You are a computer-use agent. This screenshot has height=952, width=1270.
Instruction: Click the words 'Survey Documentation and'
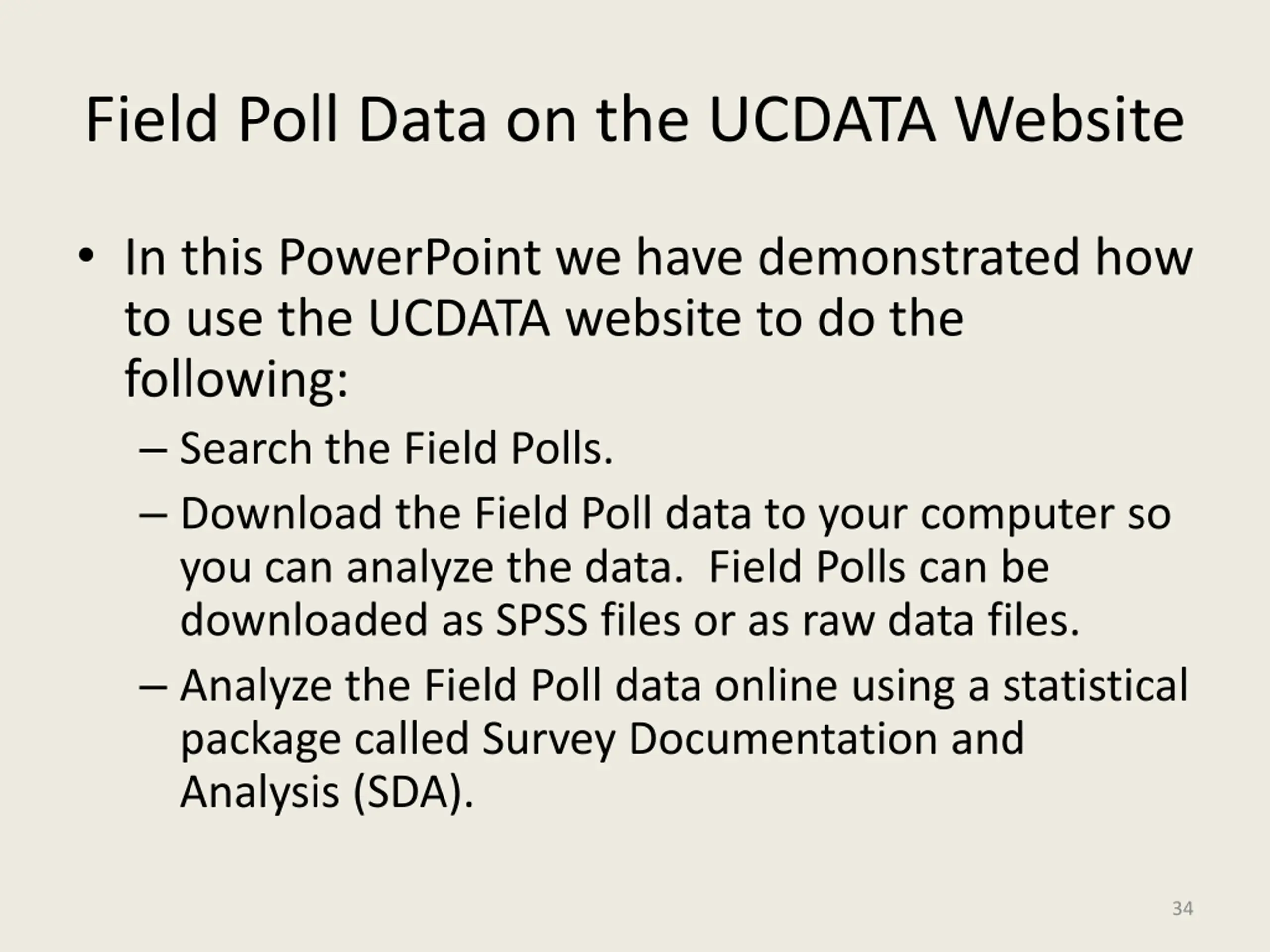[753, 738]
